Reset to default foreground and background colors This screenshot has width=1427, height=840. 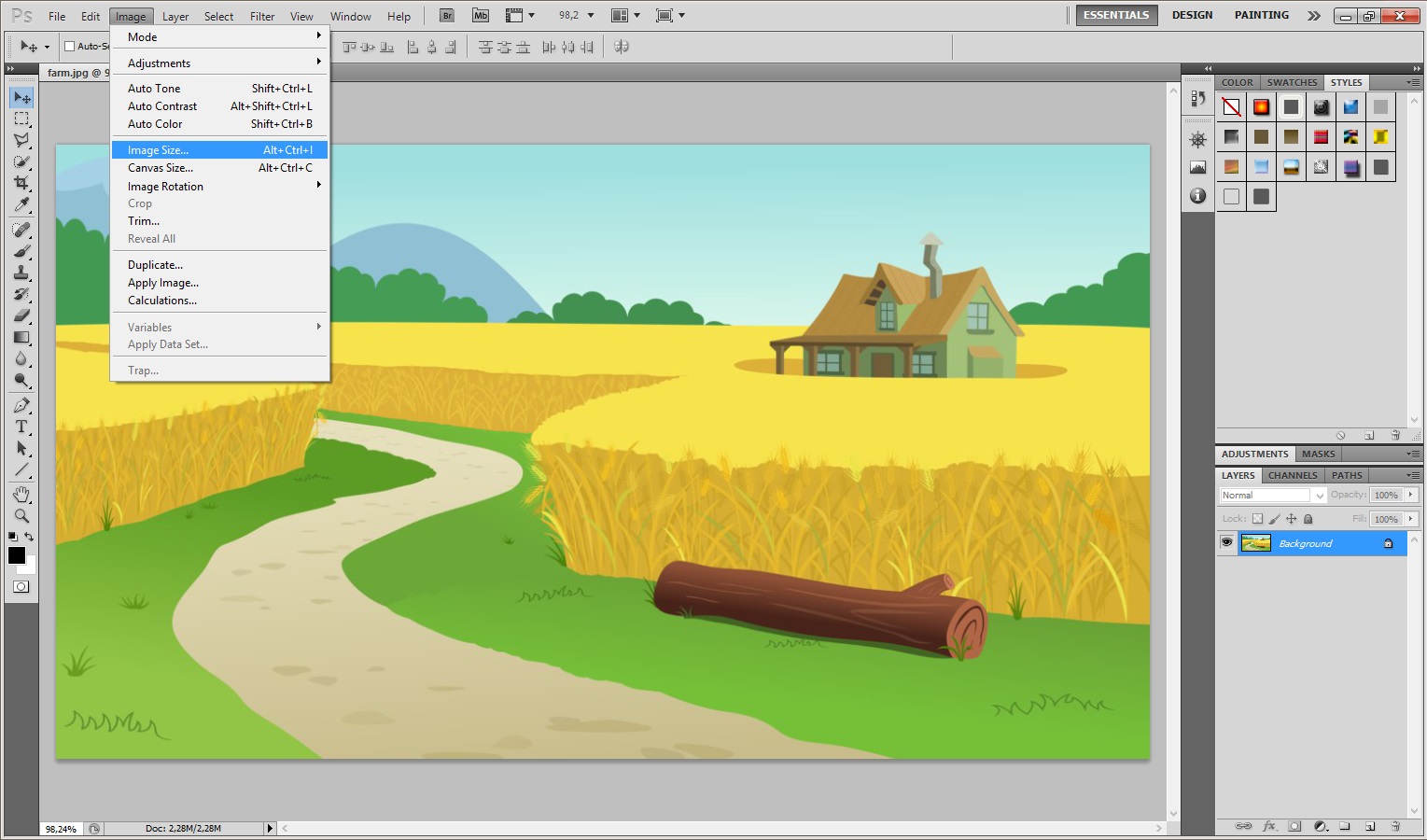tap(13, 537)
